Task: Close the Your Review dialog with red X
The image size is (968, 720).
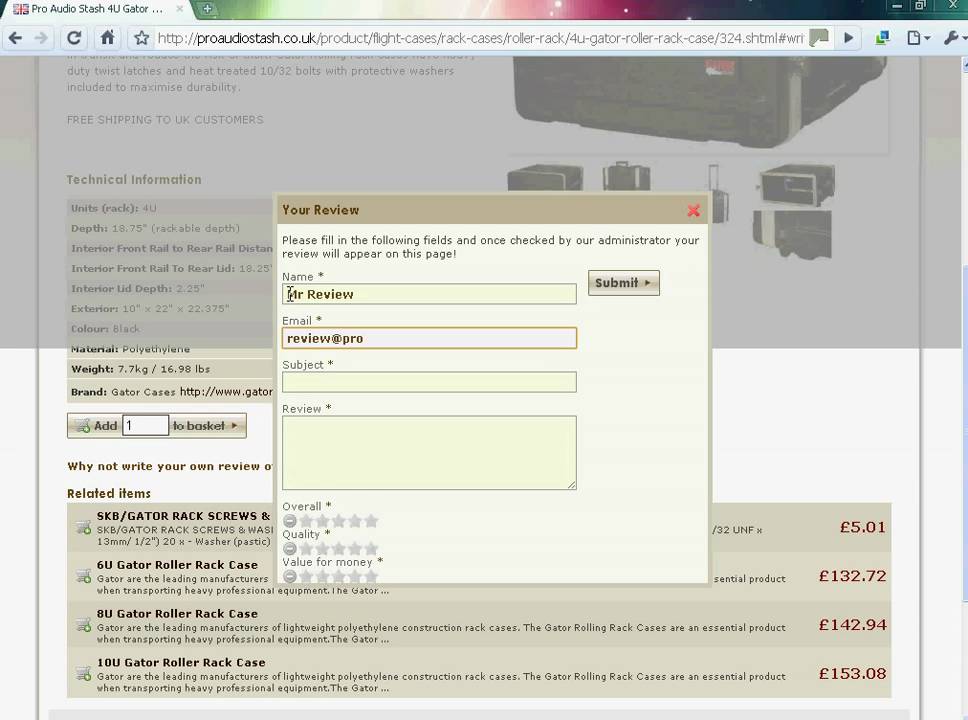Action: pyautogui.click(x=693, y=211)
